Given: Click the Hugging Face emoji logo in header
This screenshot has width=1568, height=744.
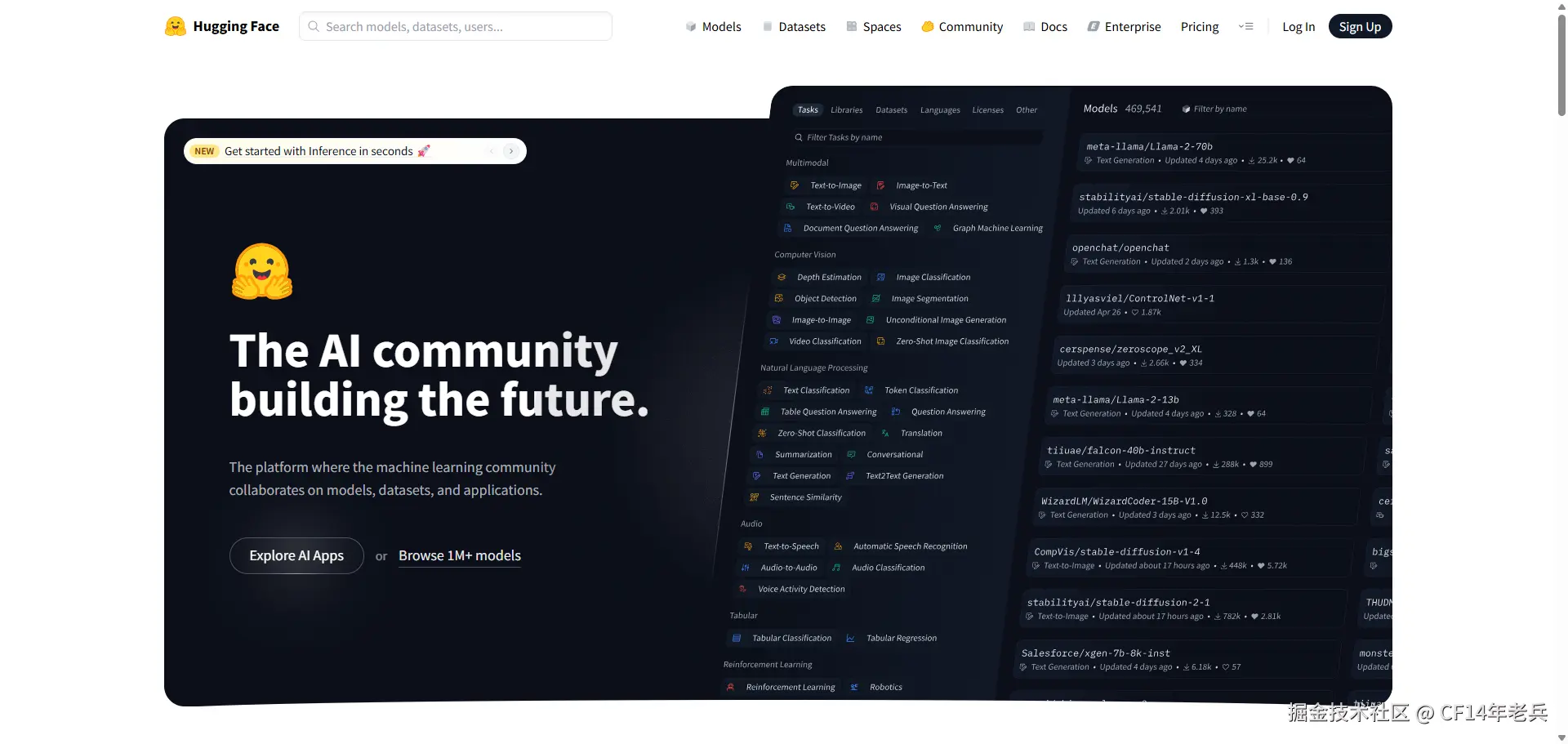Looking at the screenshot, I should 175,26.
